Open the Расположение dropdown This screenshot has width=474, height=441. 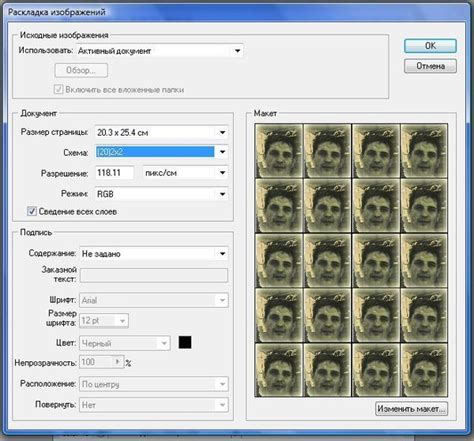click(x=154, y=384)
